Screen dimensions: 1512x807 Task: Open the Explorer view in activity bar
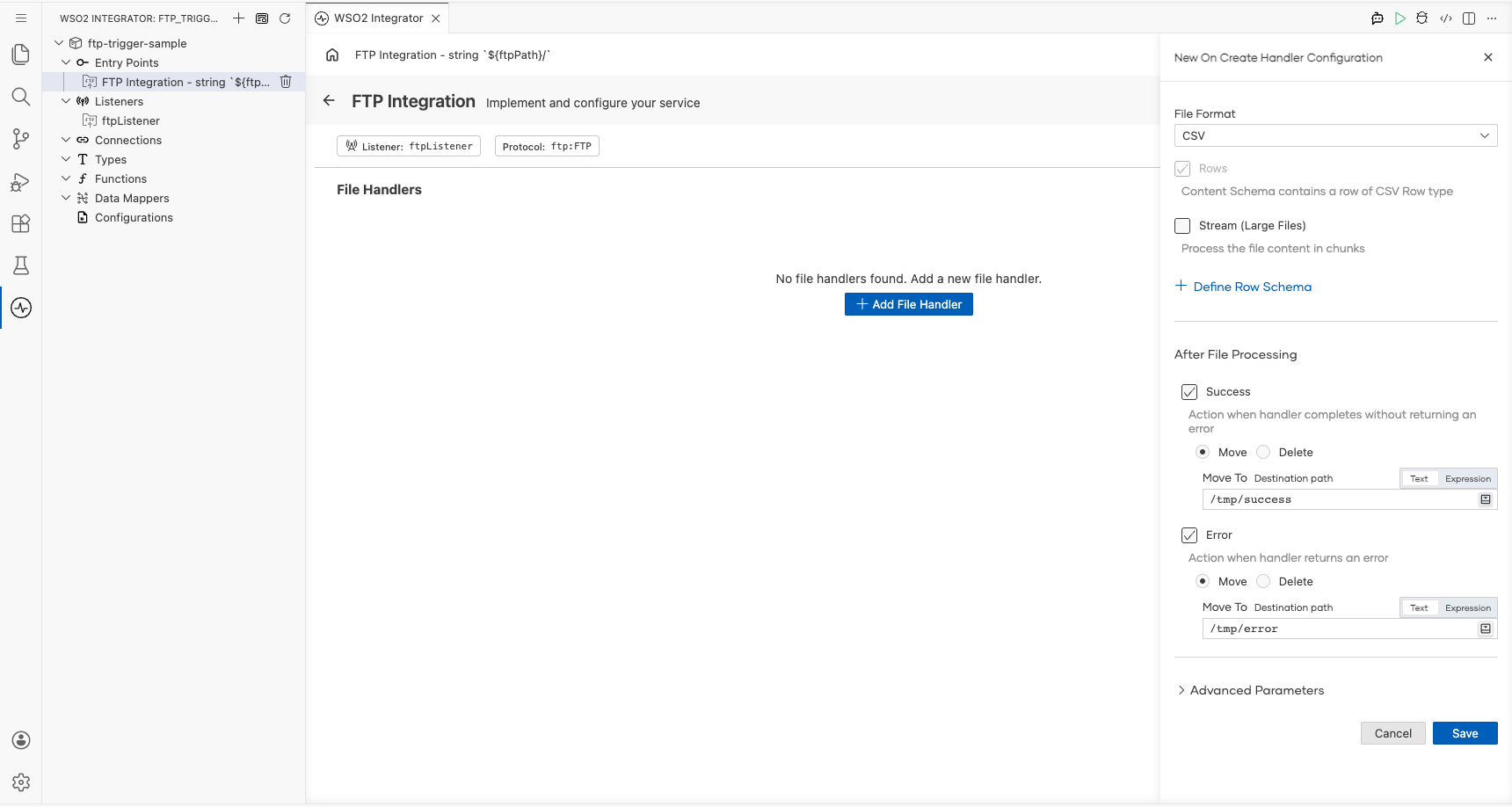click(21, 55)
